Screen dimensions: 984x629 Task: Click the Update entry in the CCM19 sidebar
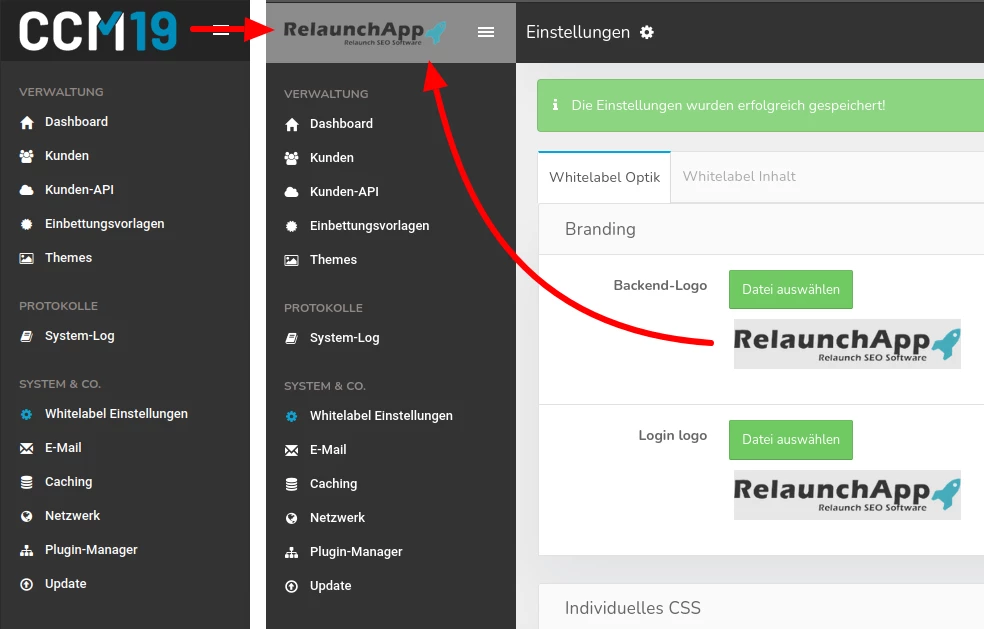click(x=65, y=584)
